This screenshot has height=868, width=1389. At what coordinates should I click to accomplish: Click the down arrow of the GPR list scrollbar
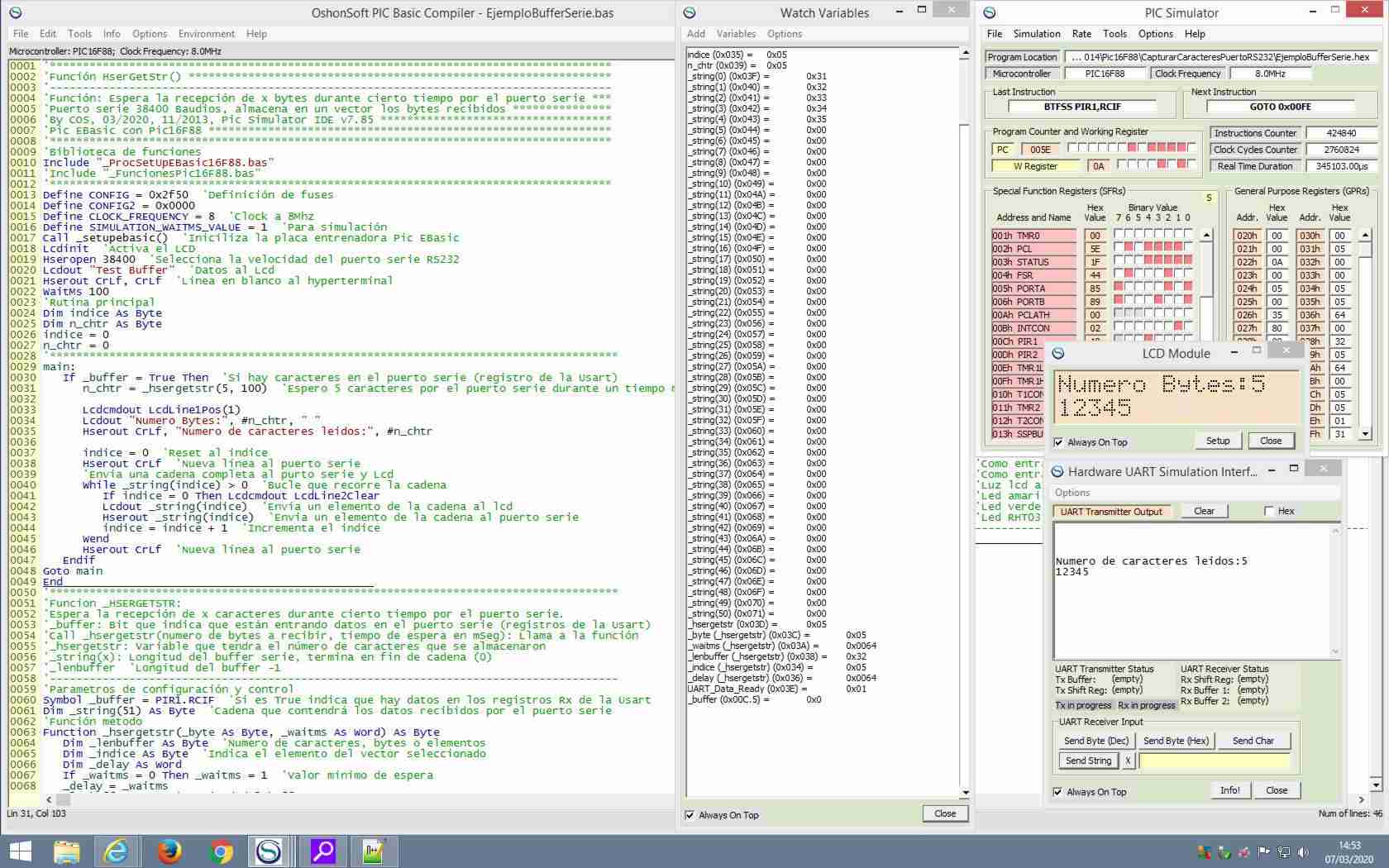tap(1365, 434)
